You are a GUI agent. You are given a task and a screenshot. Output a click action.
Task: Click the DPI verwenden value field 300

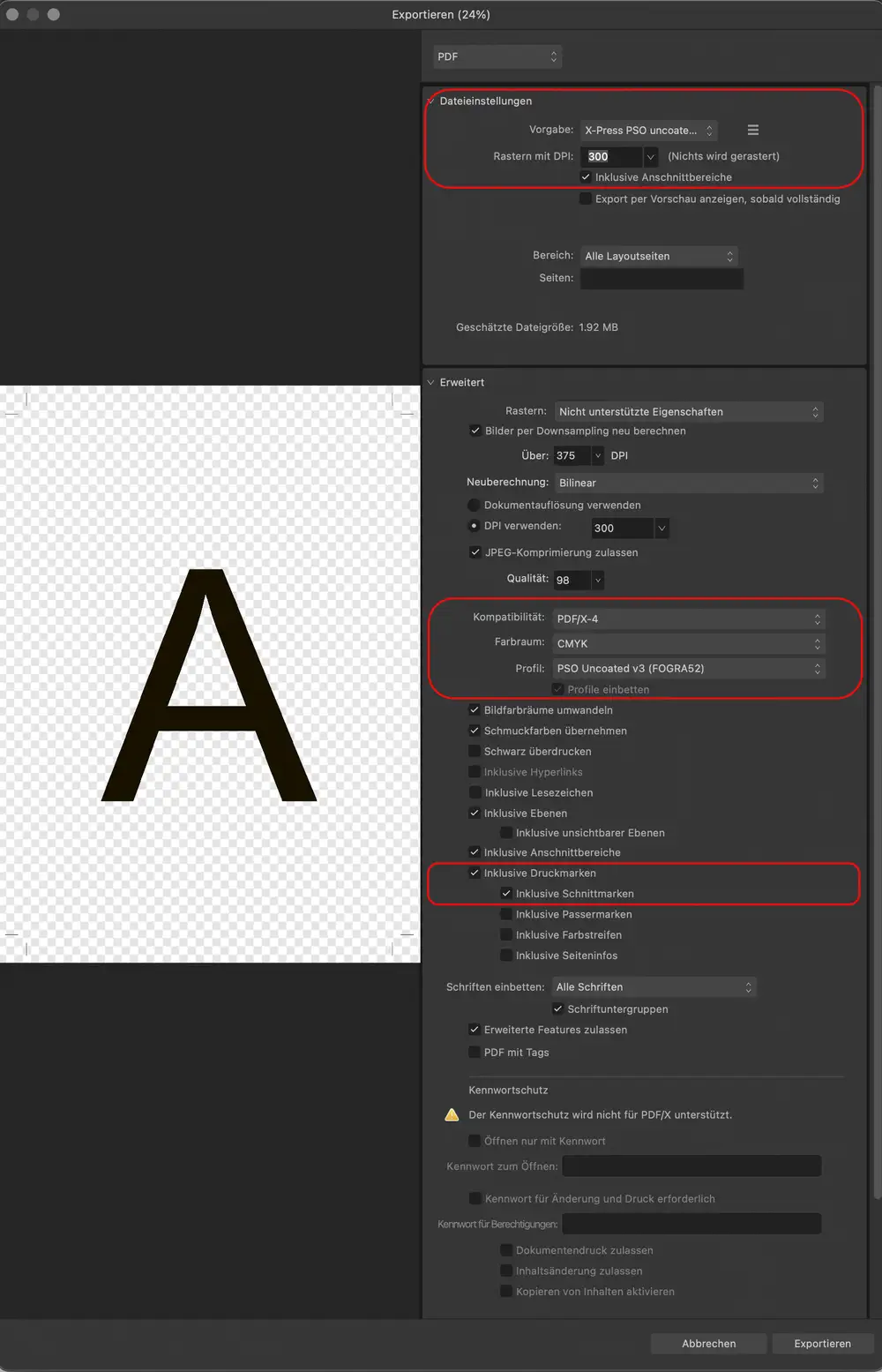click(x=623, y=529)
